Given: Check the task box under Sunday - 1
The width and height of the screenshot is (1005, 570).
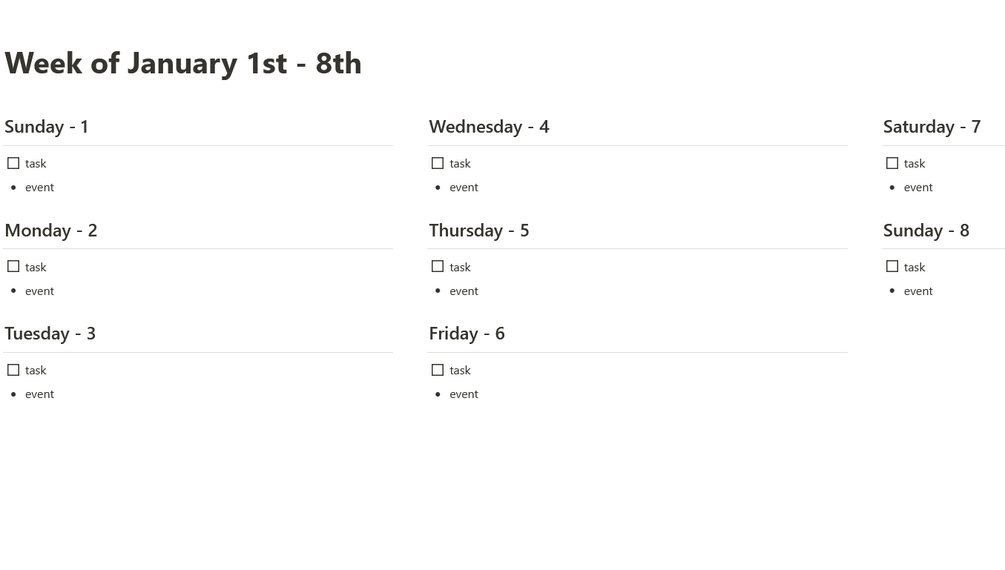Looking at the screenshot, I should (13, 163).
